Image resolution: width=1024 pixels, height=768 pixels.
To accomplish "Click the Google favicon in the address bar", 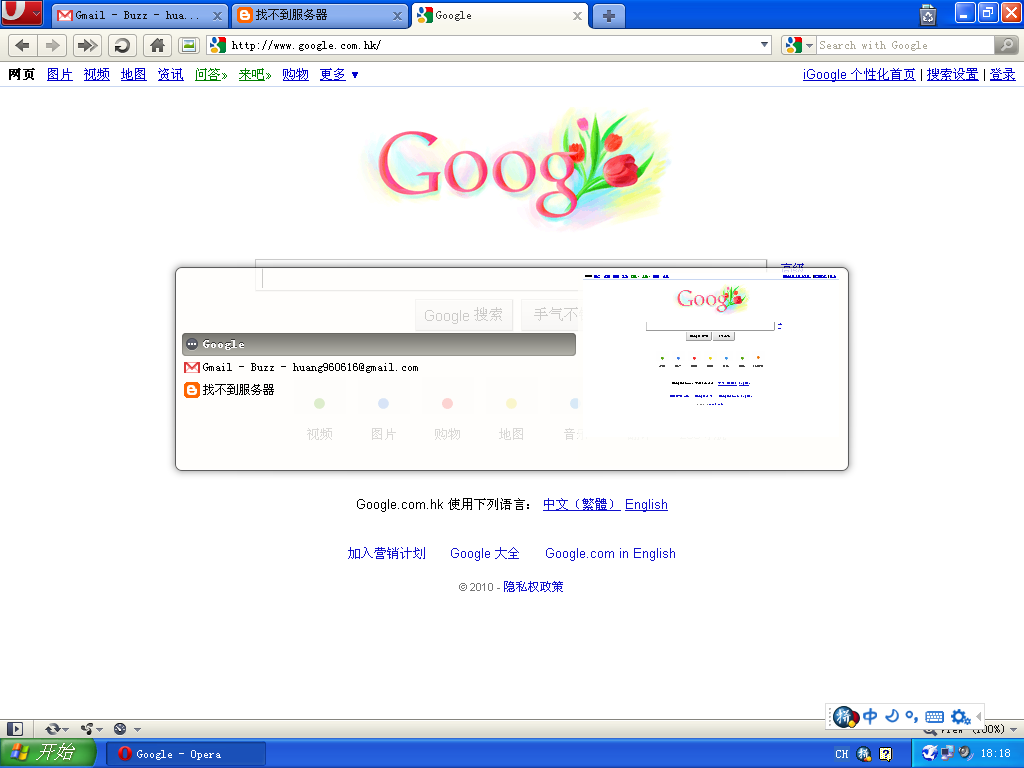I will pyautogui.click(x=218, y=45).
